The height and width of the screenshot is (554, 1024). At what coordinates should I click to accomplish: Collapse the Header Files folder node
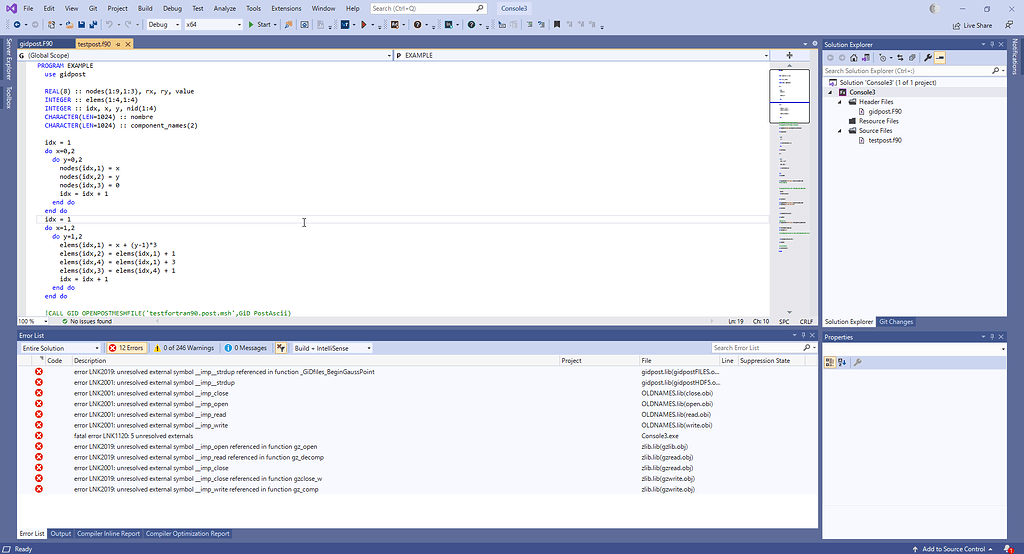coord(840,102)
